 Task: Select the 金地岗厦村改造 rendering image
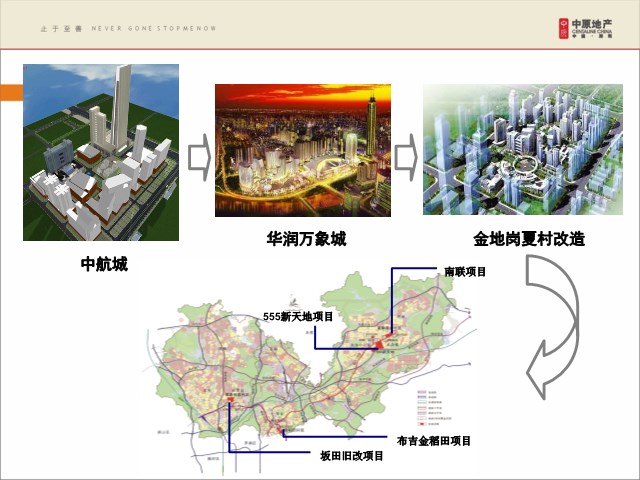(x=523, y=149)
